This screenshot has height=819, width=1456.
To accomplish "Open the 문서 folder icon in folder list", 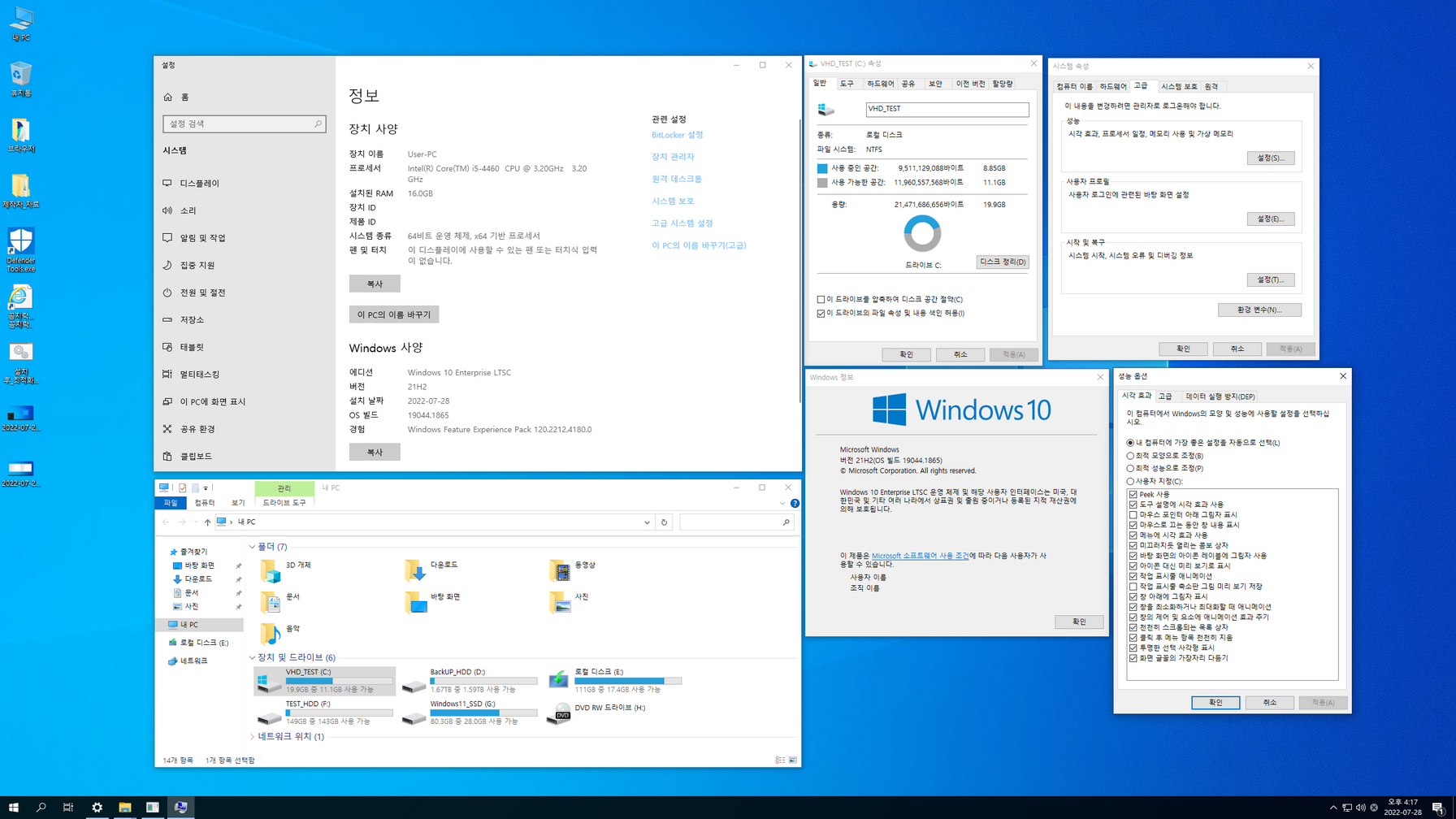I will click(271, 602).
